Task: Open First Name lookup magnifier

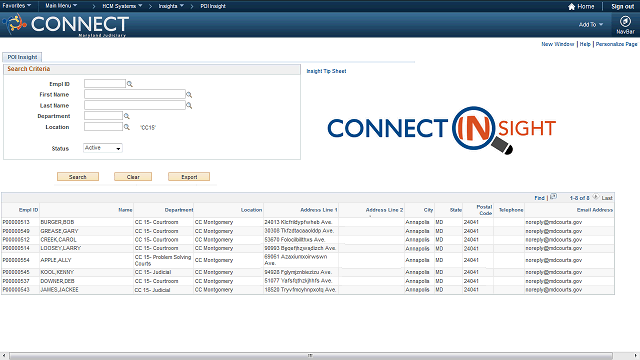Action: coord(189,95)
